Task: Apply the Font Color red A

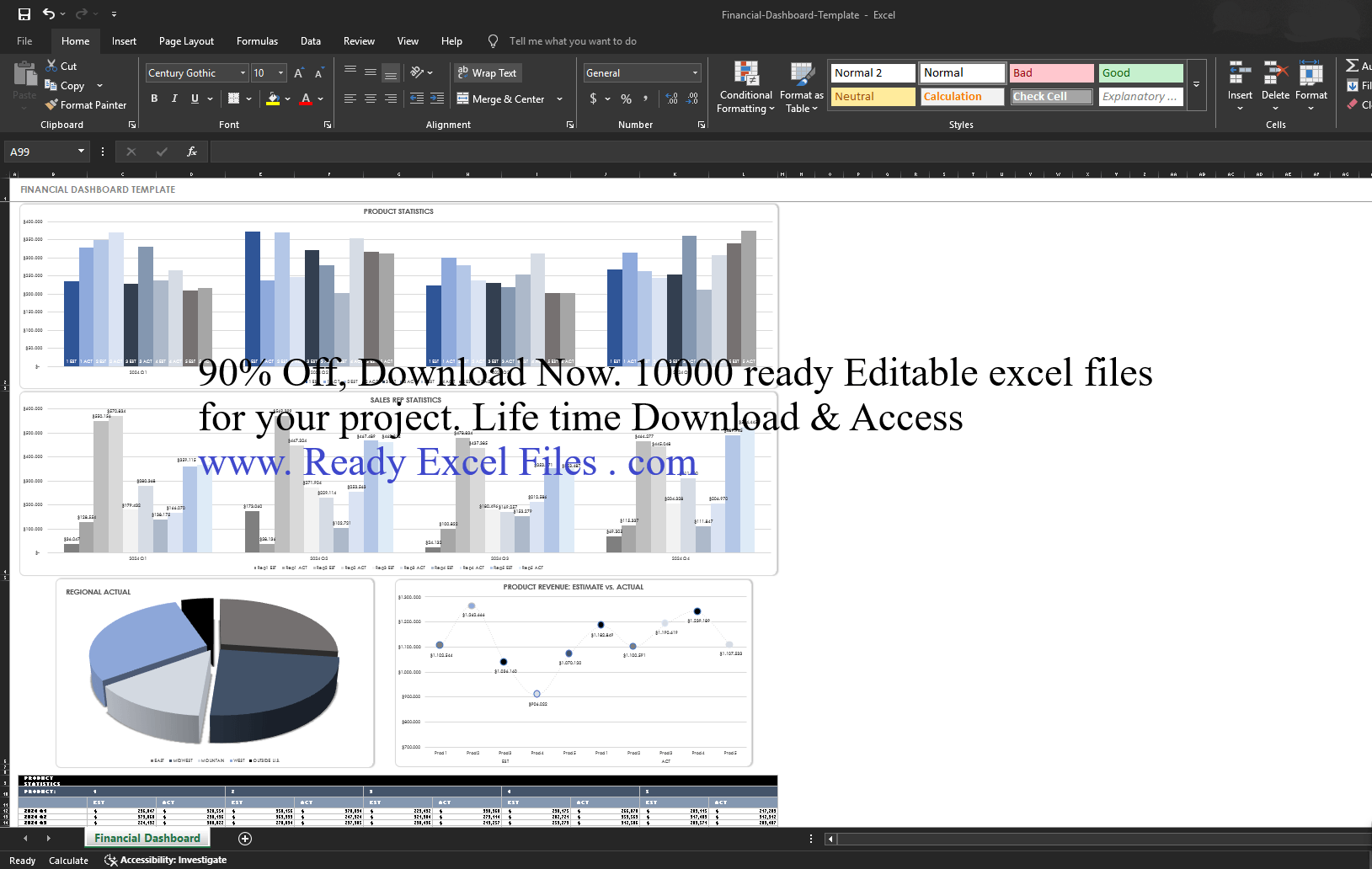Action: tap(306, 99)
